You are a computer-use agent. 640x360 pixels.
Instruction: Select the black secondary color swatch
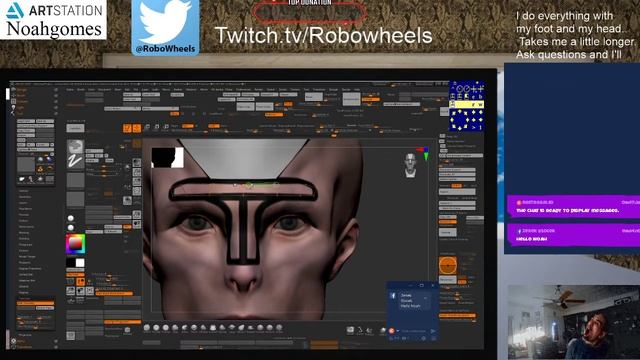[x=71, y=263]
